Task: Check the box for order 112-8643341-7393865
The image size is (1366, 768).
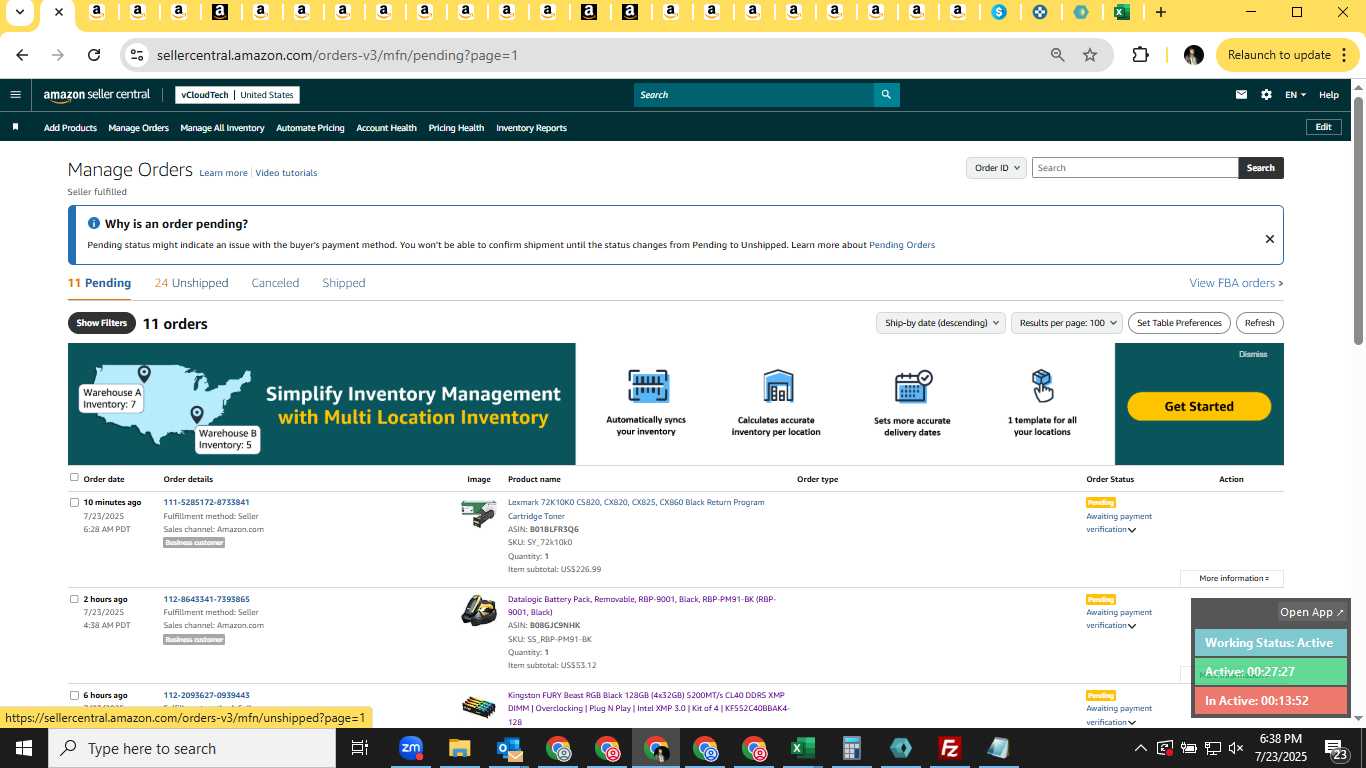Action: click(74, 599)
